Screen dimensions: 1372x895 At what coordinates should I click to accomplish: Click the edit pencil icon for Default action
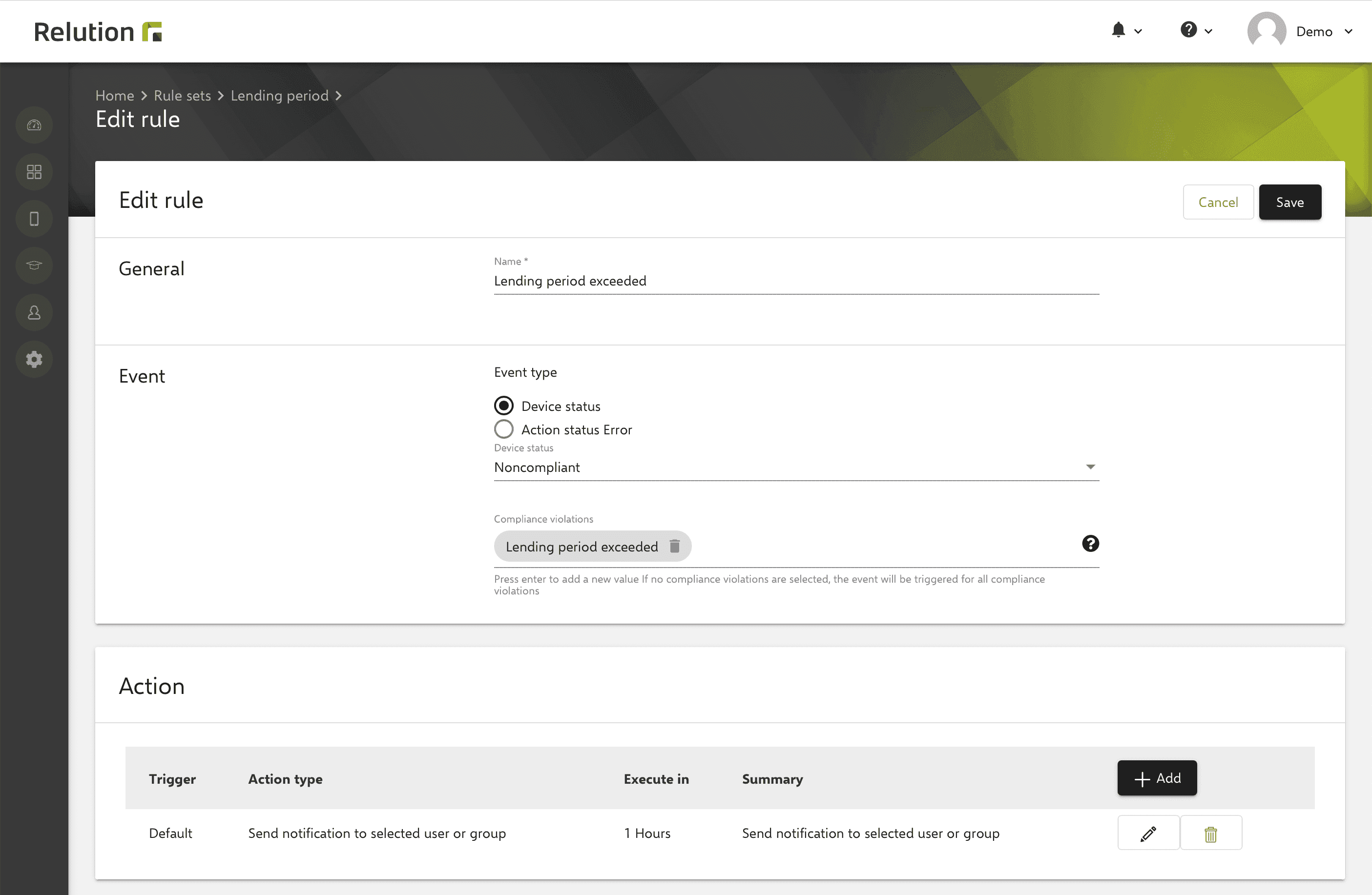[x=1148, y=832]
